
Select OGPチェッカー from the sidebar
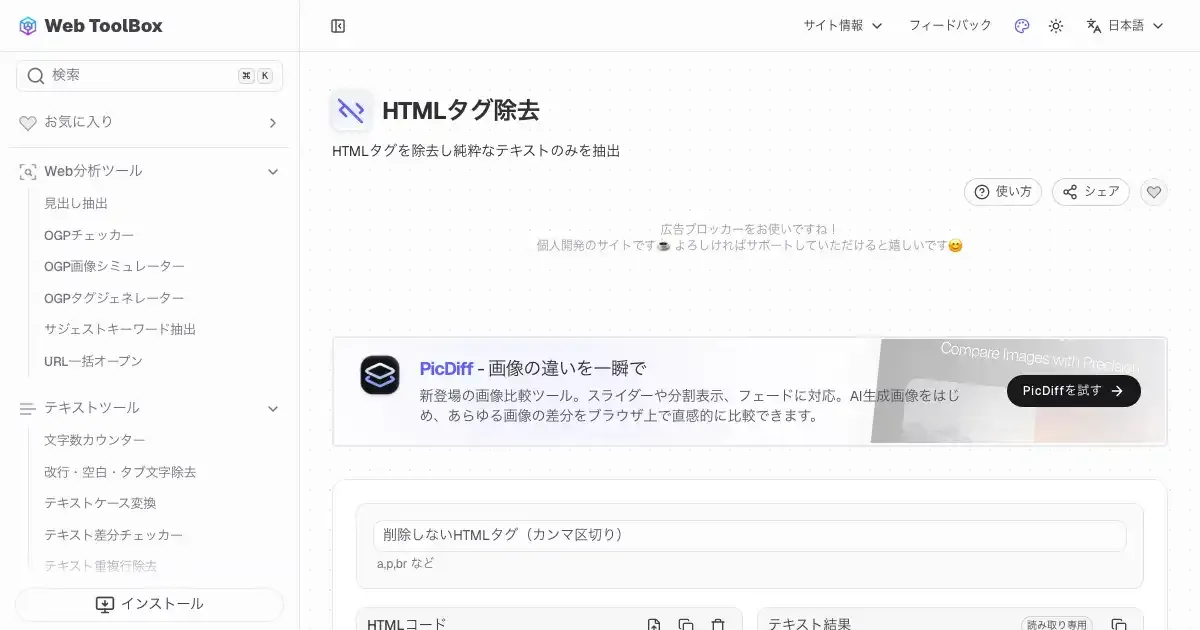tap(89, 235)
